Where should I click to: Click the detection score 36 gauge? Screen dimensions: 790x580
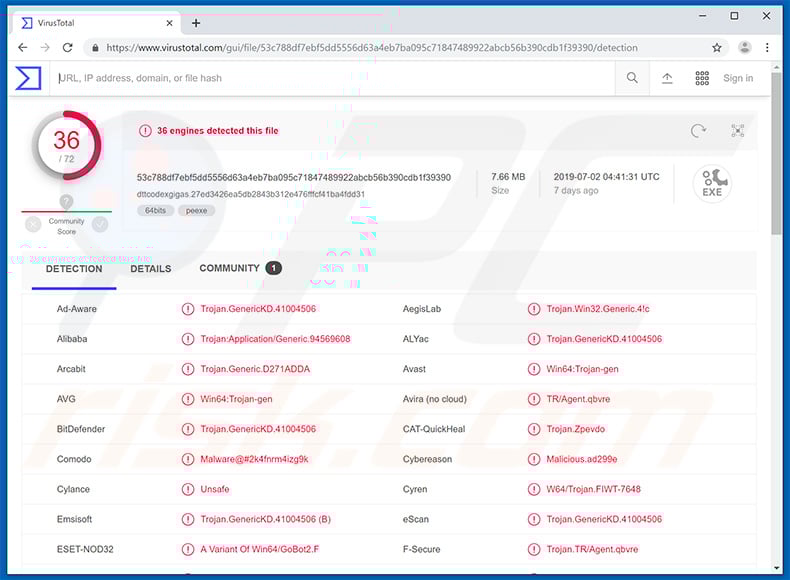coord(67,146)
